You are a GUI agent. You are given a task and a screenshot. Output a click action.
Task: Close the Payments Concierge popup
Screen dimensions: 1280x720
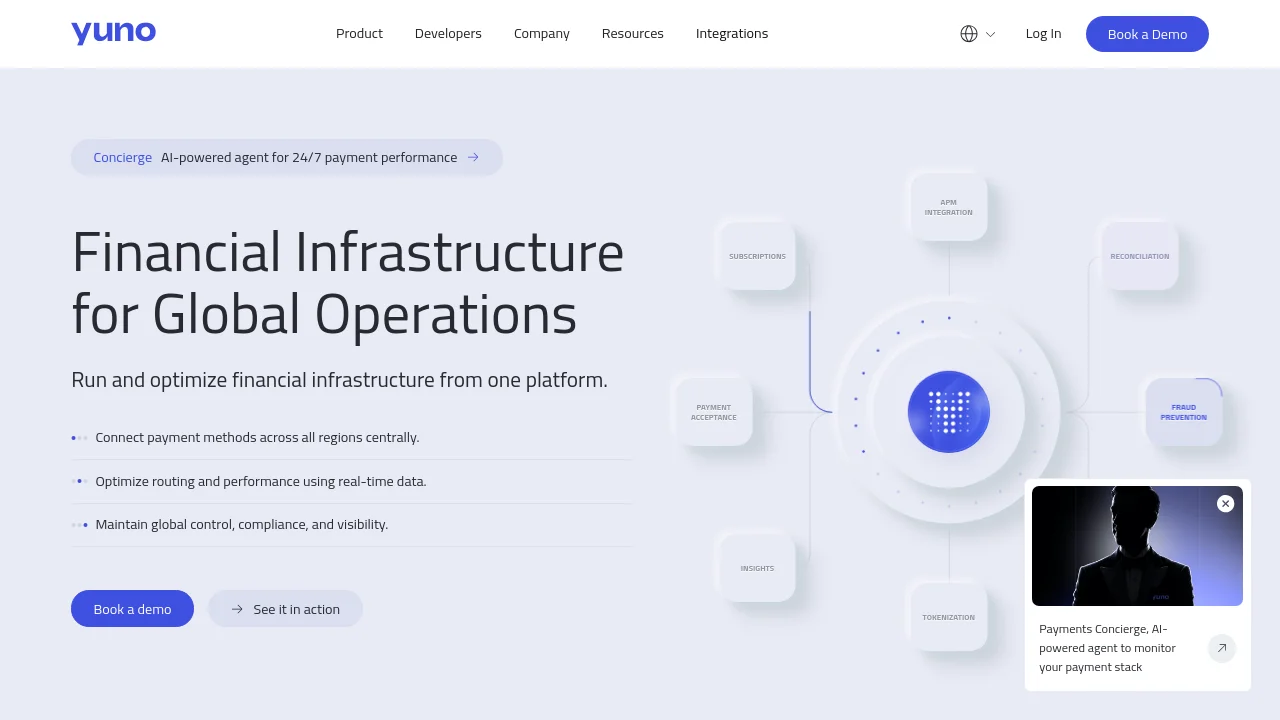pyautogui.click(x=1225, y=504)
